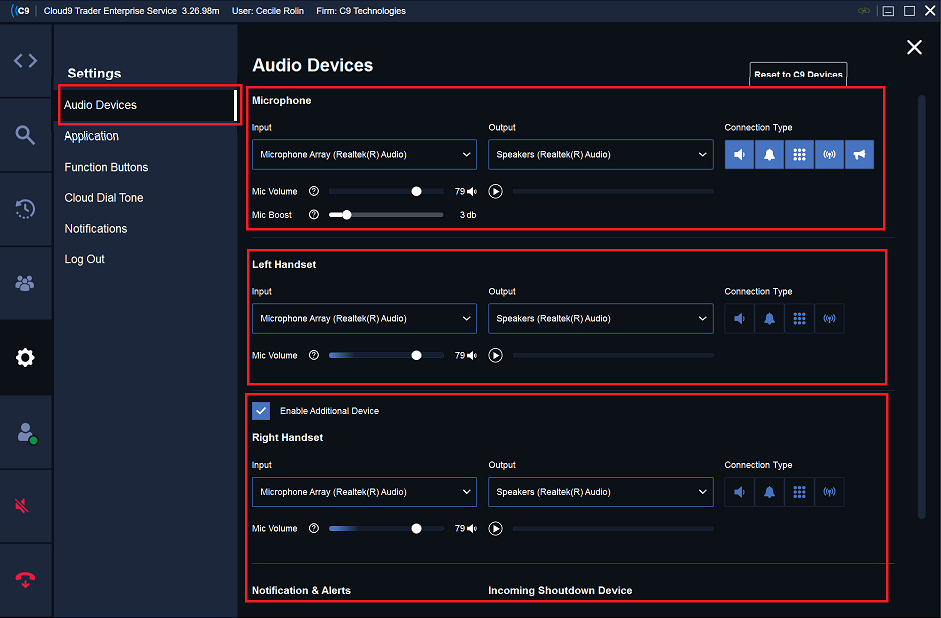Open the Microphone Input device dropdown
The width and height of the screenshot is (941, 618).
point(363,154)
